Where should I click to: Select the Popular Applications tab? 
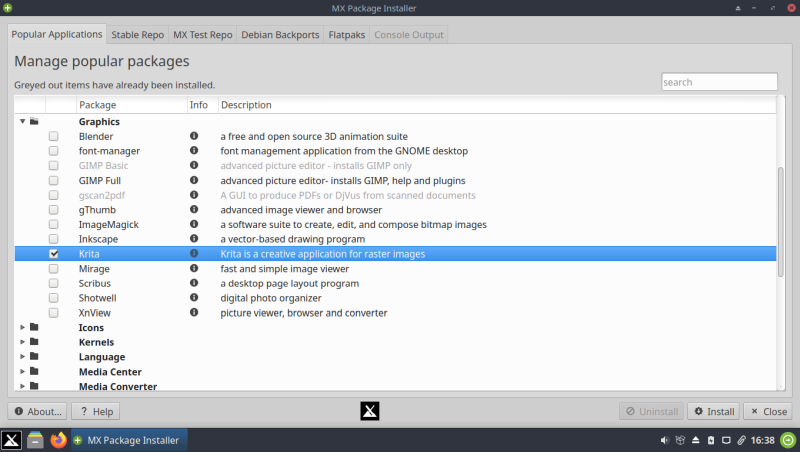click(x=57, y=34)
